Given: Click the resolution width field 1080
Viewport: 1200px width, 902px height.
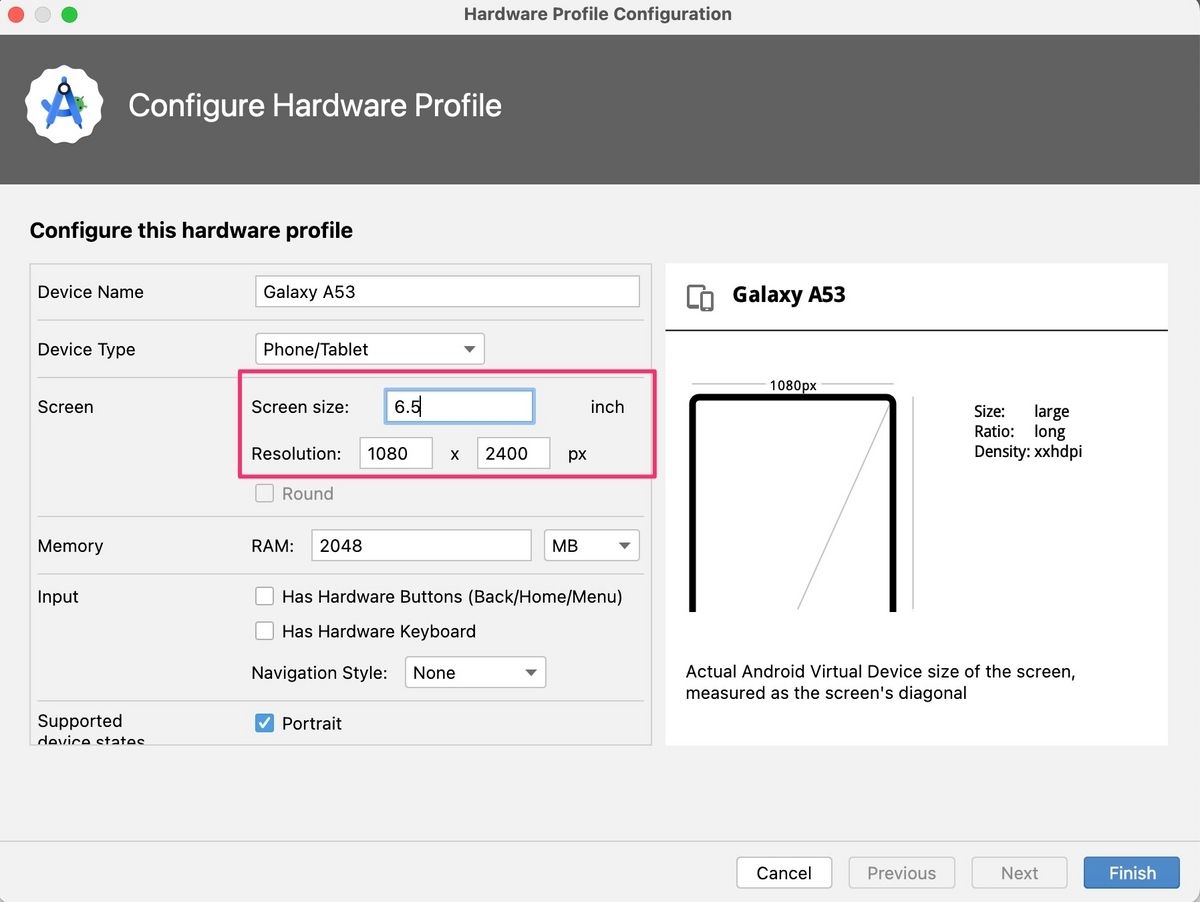Looking at the screenshot, I should point(396,453).
